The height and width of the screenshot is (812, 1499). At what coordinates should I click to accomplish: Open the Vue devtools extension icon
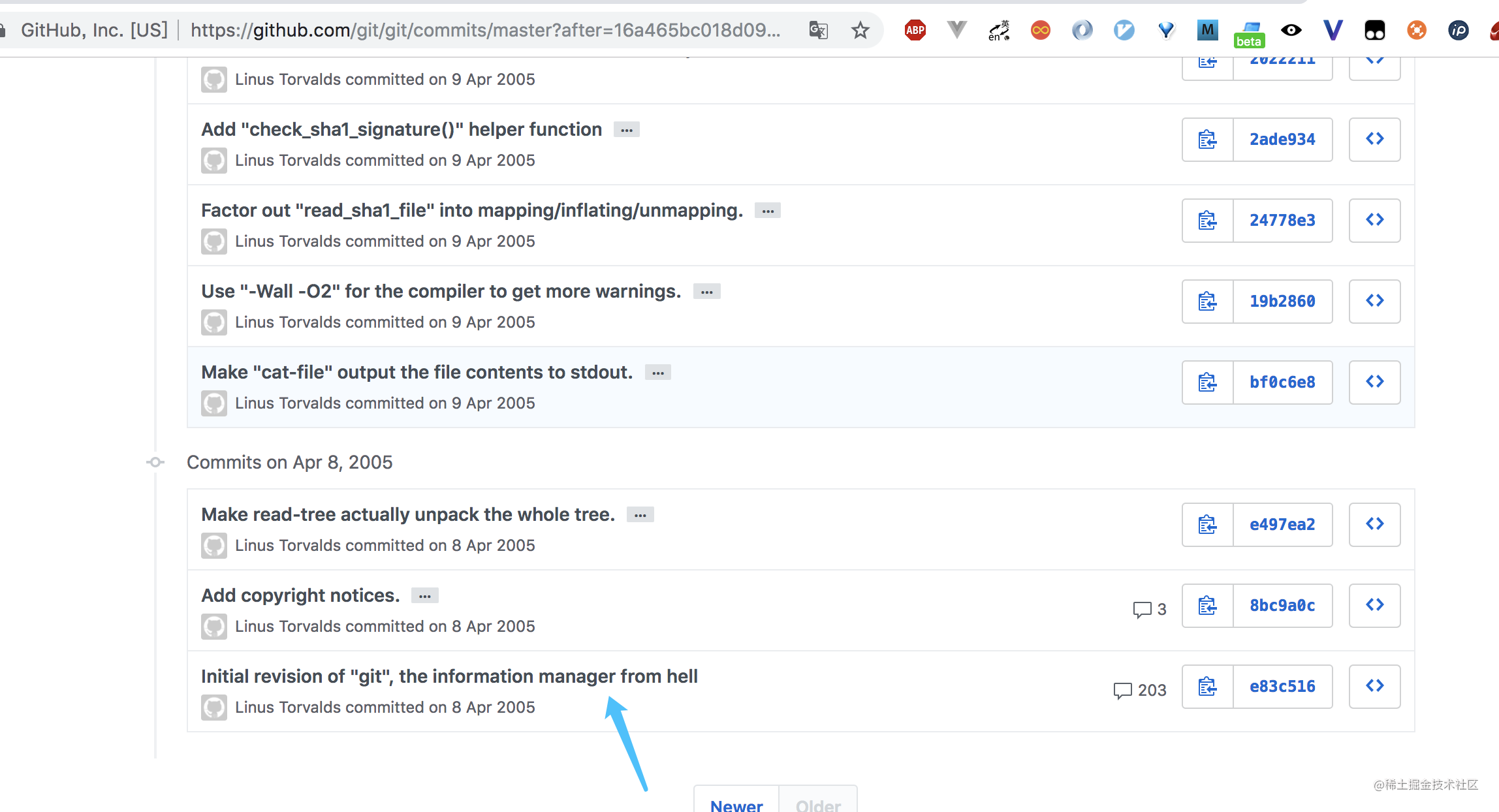(957, 30)
